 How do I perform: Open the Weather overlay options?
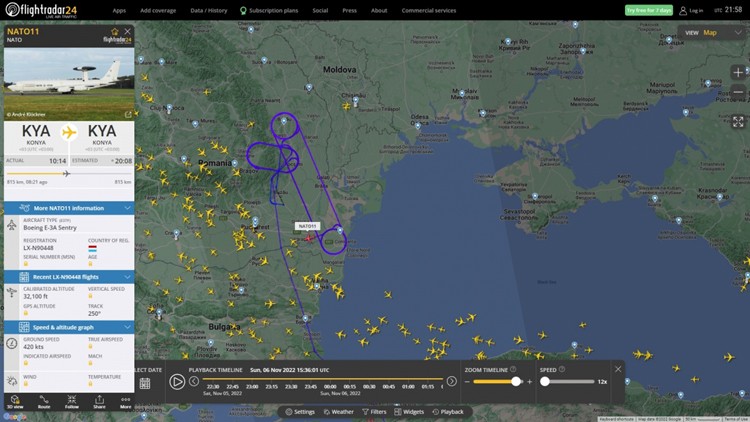pos(339,412)
